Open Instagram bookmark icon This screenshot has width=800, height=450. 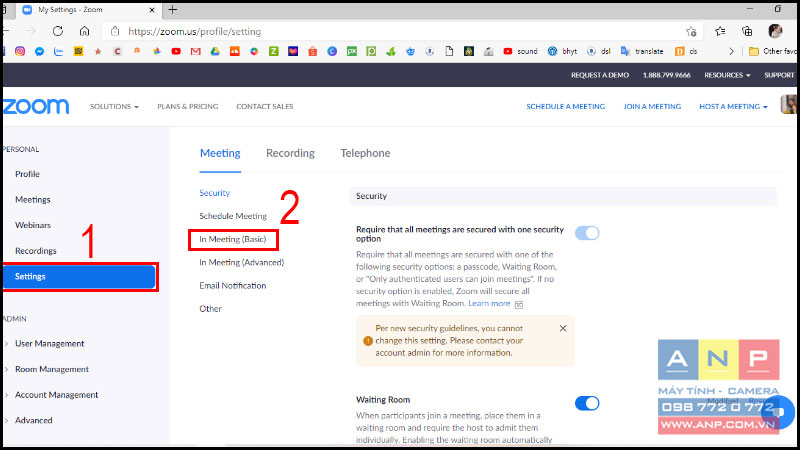point(20,52)
